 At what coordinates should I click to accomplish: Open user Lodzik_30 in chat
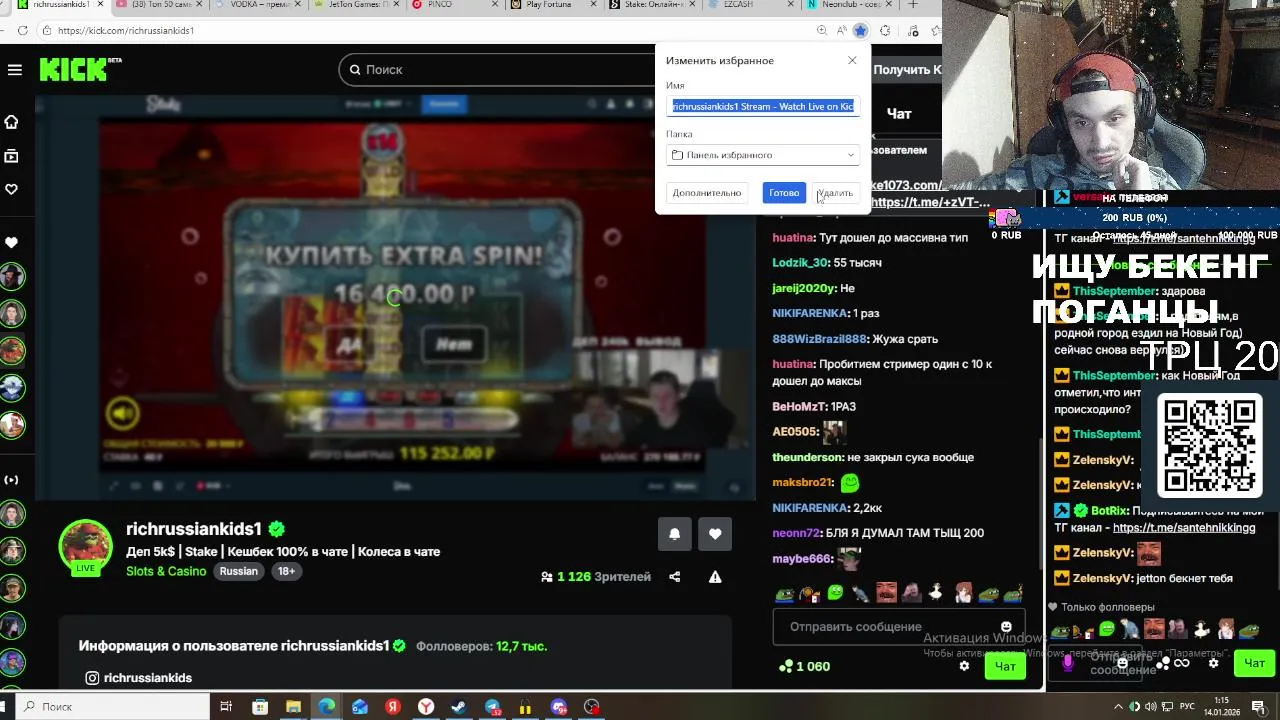[x=800, y=263]
